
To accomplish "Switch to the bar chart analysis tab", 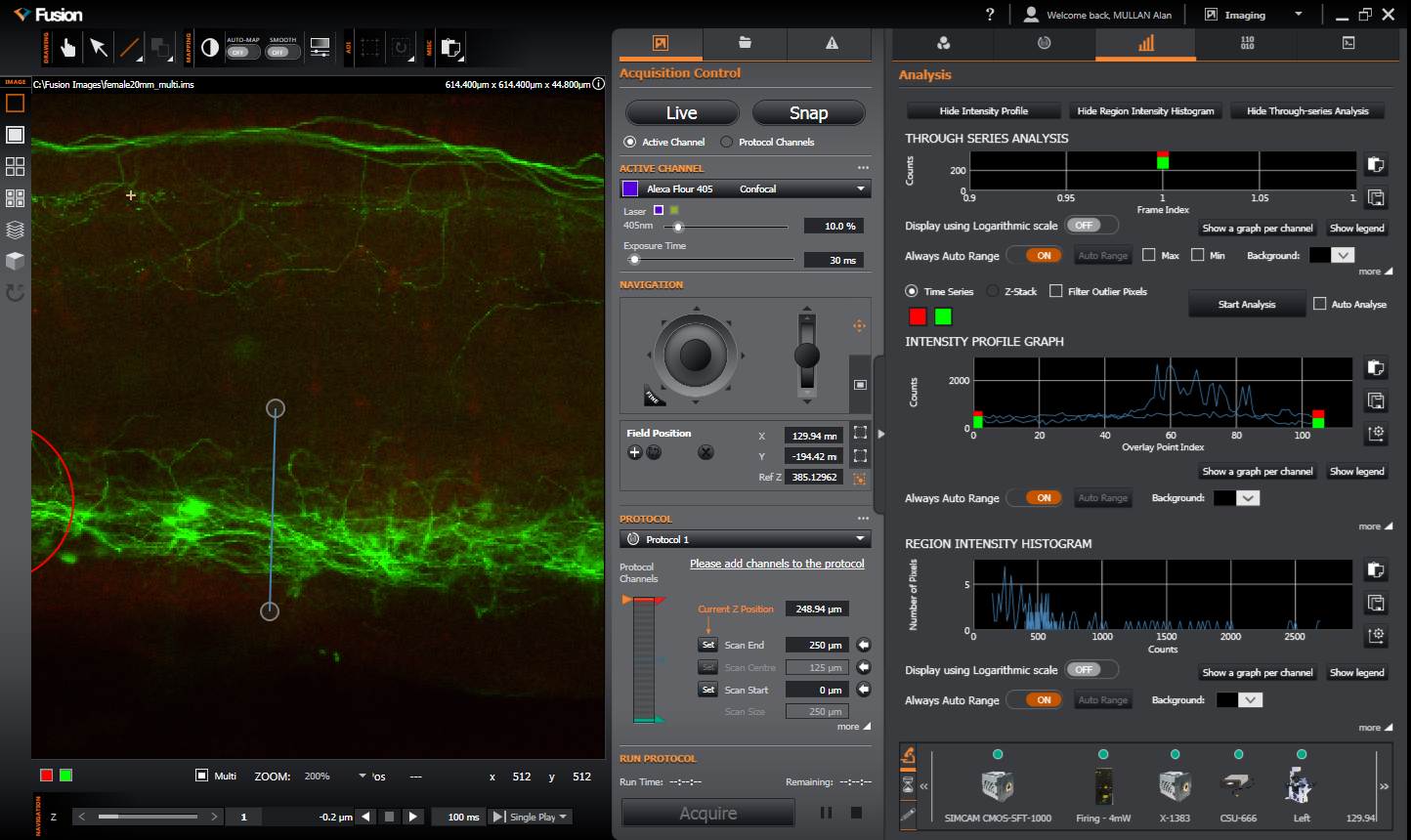I will click(1145, 43).
